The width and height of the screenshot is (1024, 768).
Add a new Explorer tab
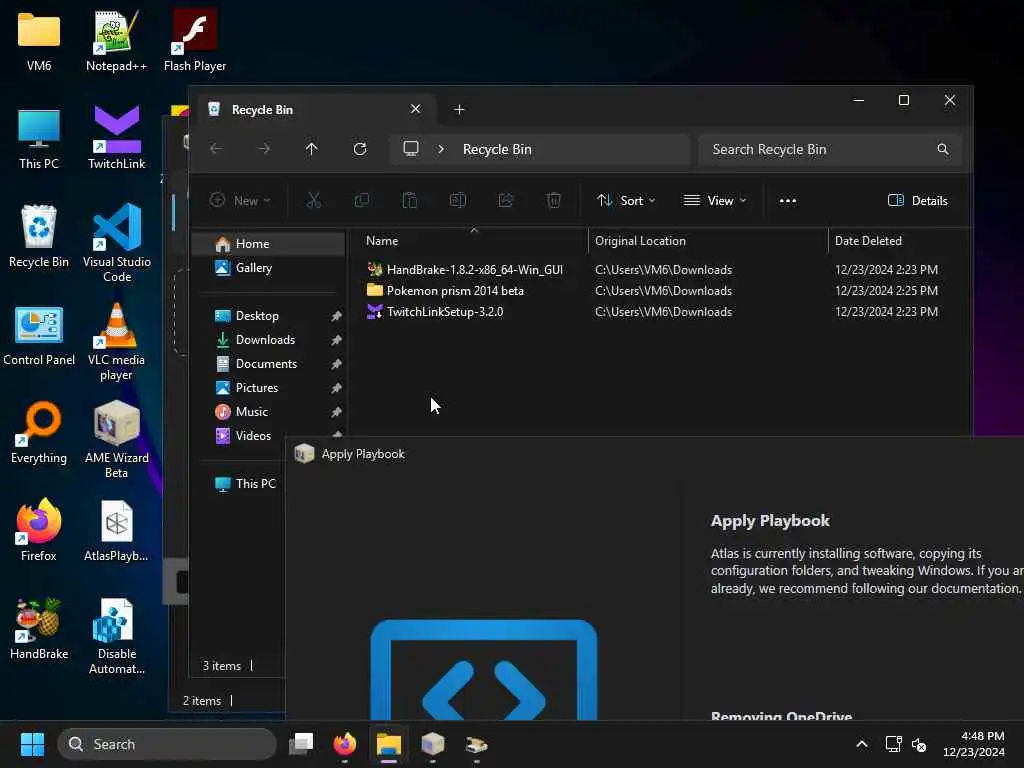459,110
